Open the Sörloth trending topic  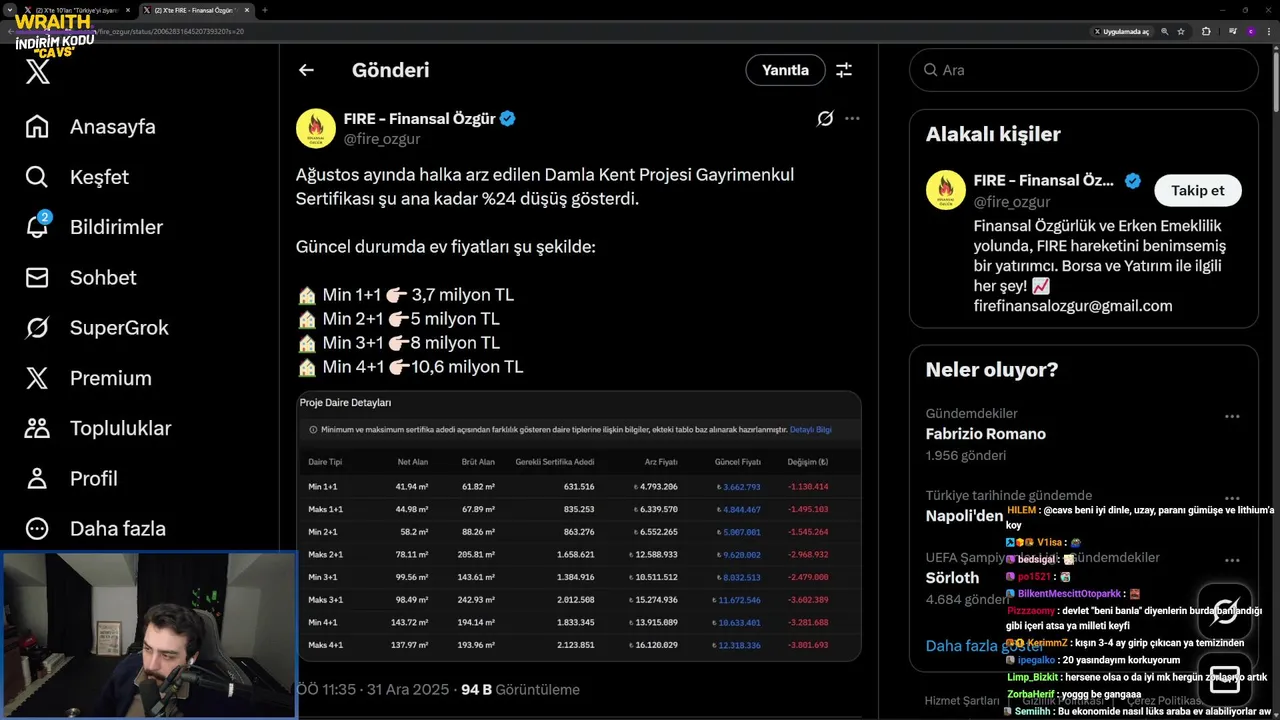pos(953,578)
